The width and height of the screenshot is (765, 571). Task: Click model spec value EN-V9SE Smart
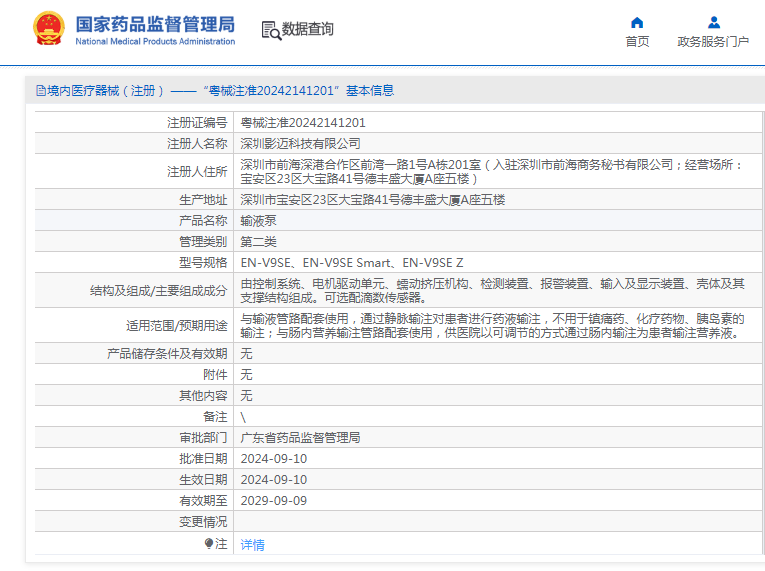pos(347,263)
